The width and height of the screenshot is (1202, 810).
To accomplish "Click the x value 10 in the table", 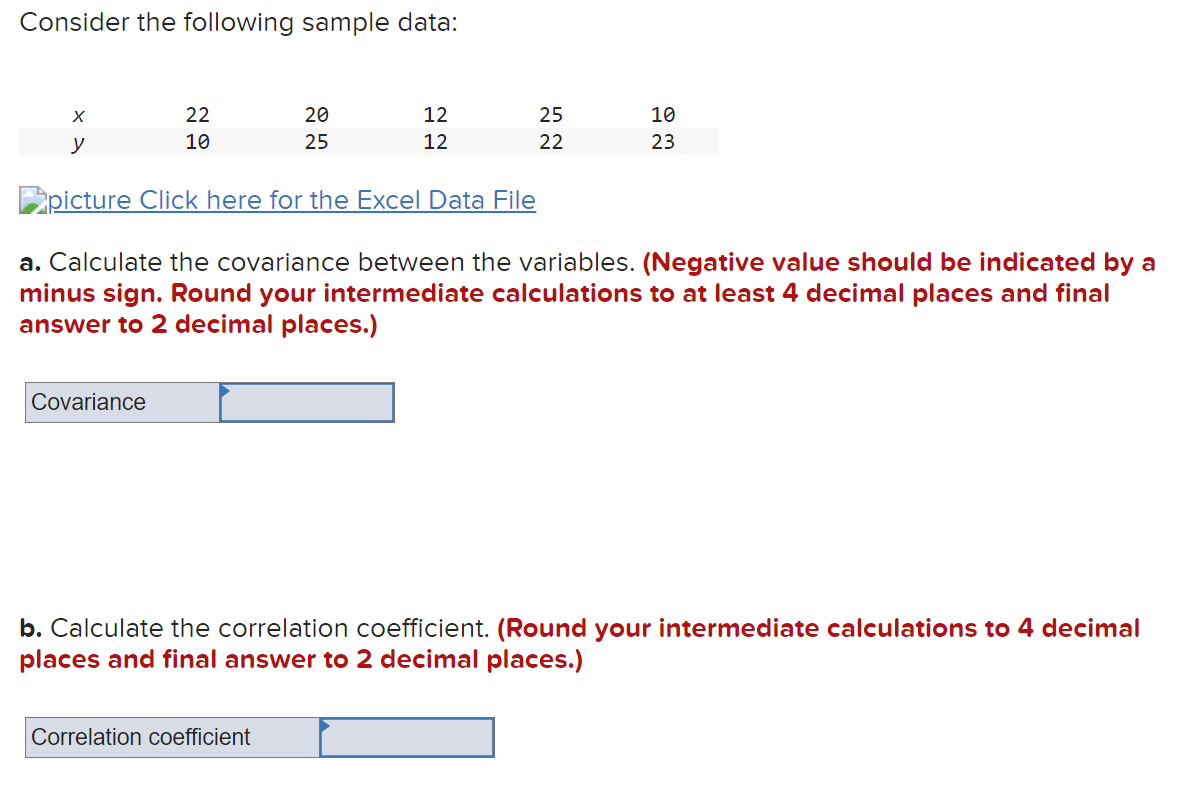I will (x=663, y=115).
